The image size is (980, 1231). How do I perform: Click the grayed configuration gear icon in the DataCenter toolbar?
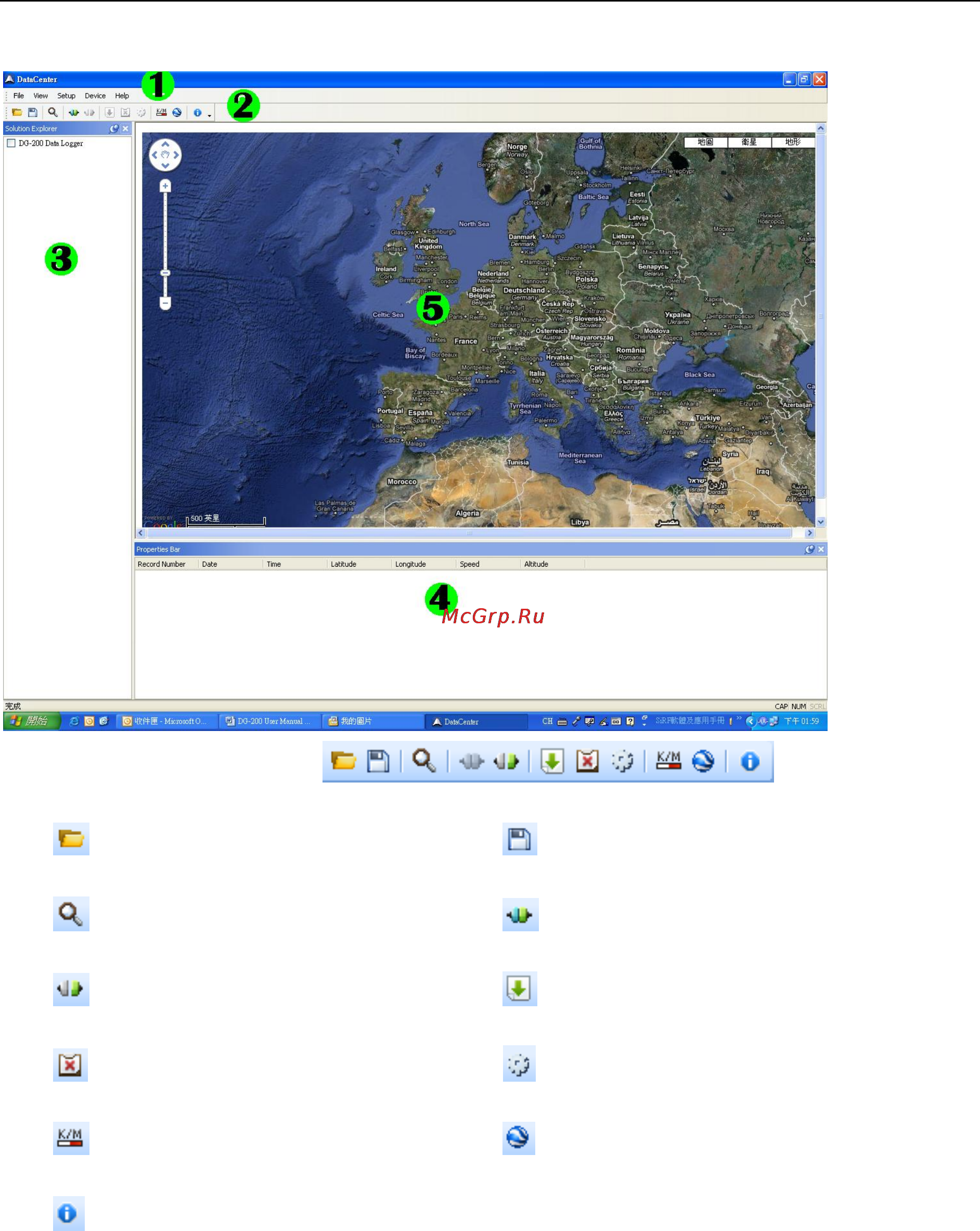click(141, 112)
